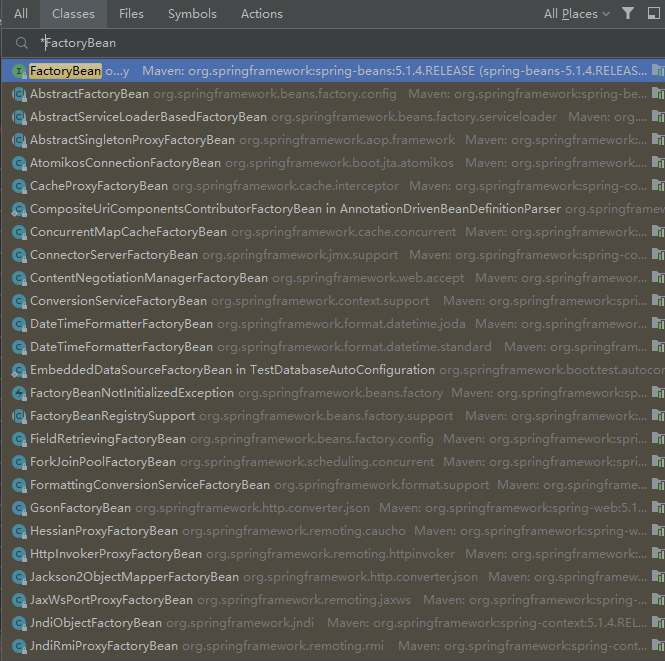Click exception icon of FactoryBeanNotInitializedException
665x661 pixels.
click(19, 393)
